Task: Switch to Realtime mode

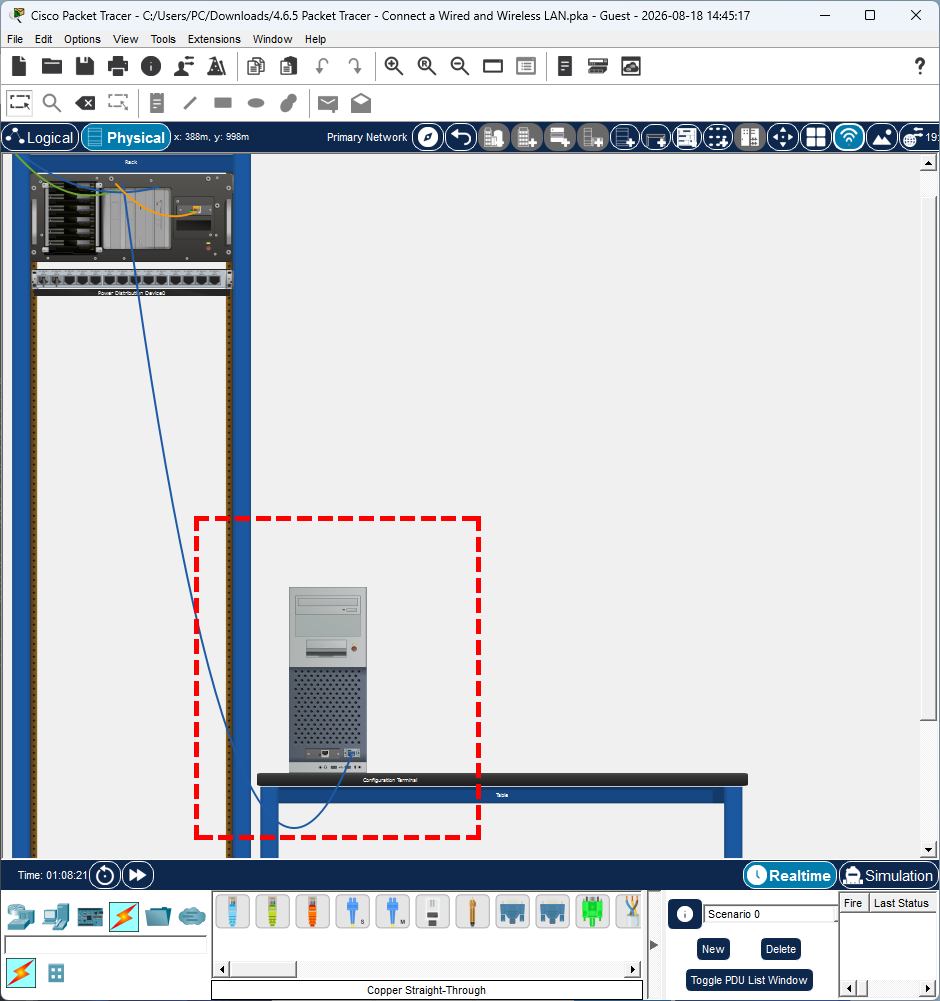Action: [790, 875]
